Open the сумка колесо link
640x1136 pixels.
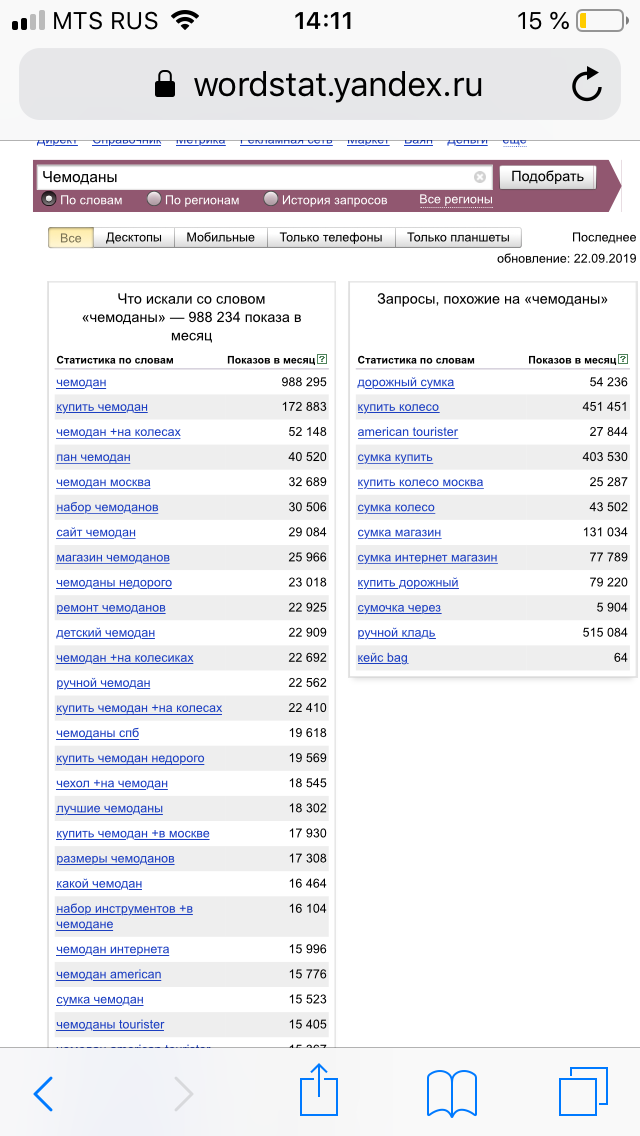click(396, 507)
